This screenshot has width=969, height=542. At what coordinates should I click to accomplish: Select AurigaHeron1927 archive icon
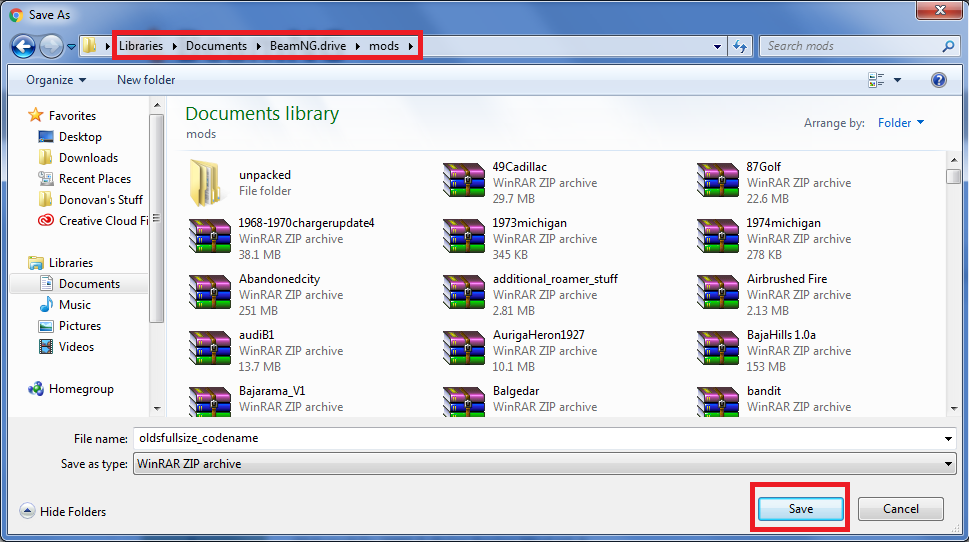[464, 348]
